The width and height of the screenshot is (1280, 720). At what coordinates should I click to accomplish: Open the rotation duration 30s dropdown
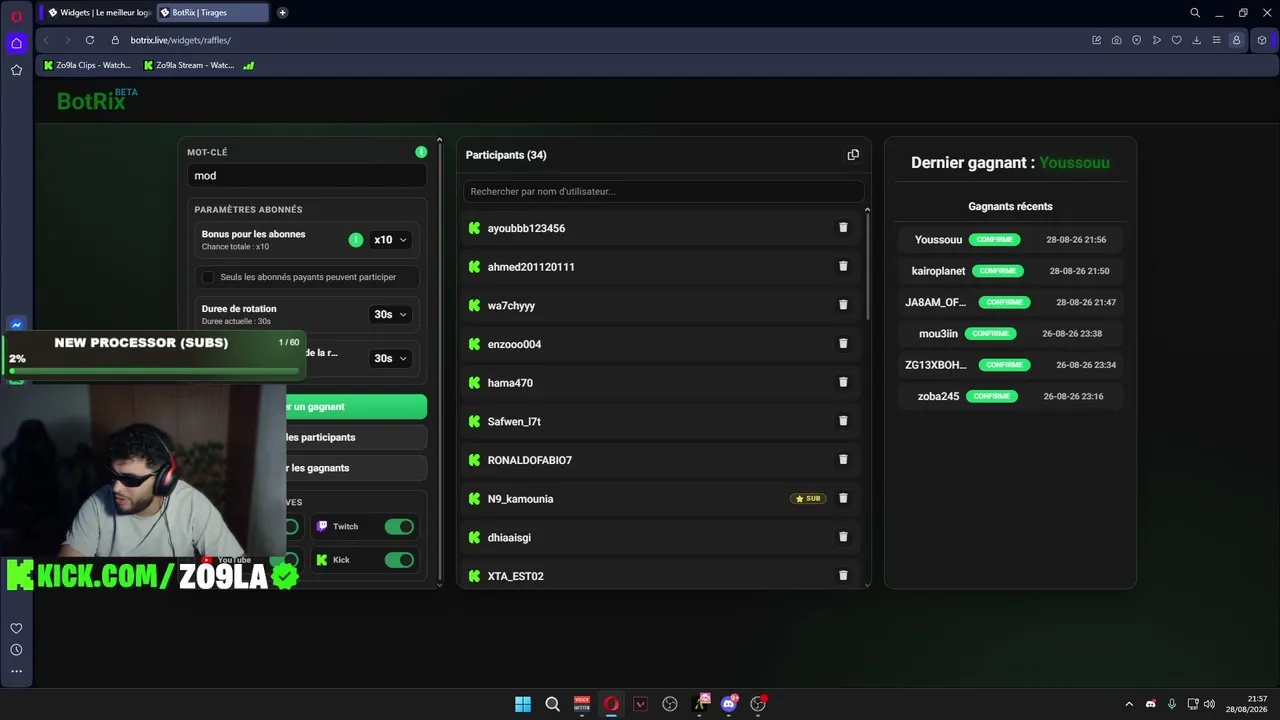[390, 314]
